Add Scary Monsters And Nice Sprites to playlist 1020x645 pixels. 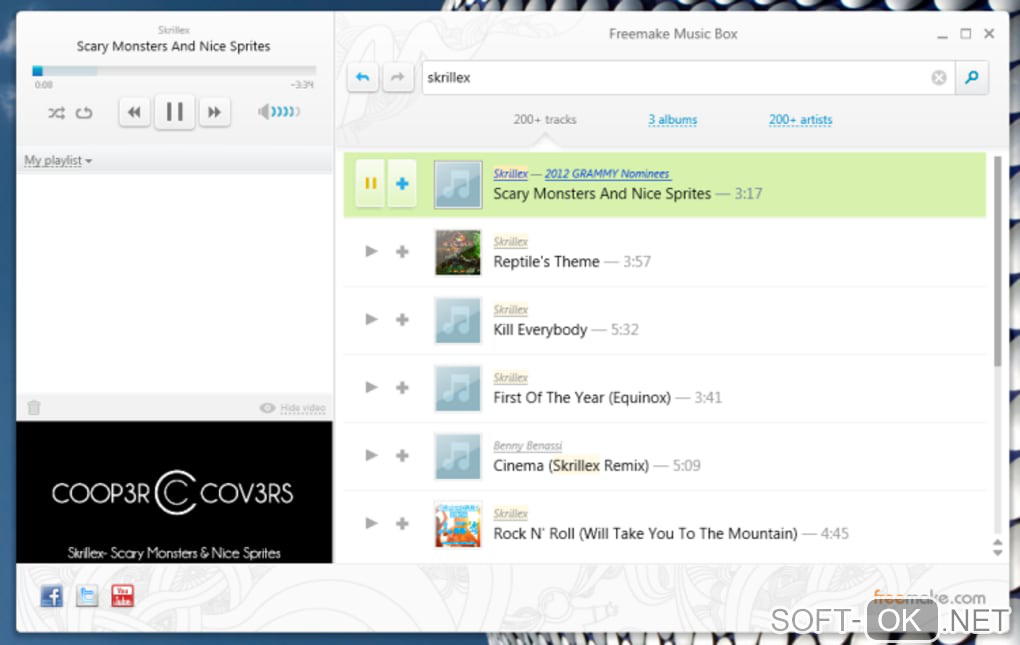[x=402, y=183]
